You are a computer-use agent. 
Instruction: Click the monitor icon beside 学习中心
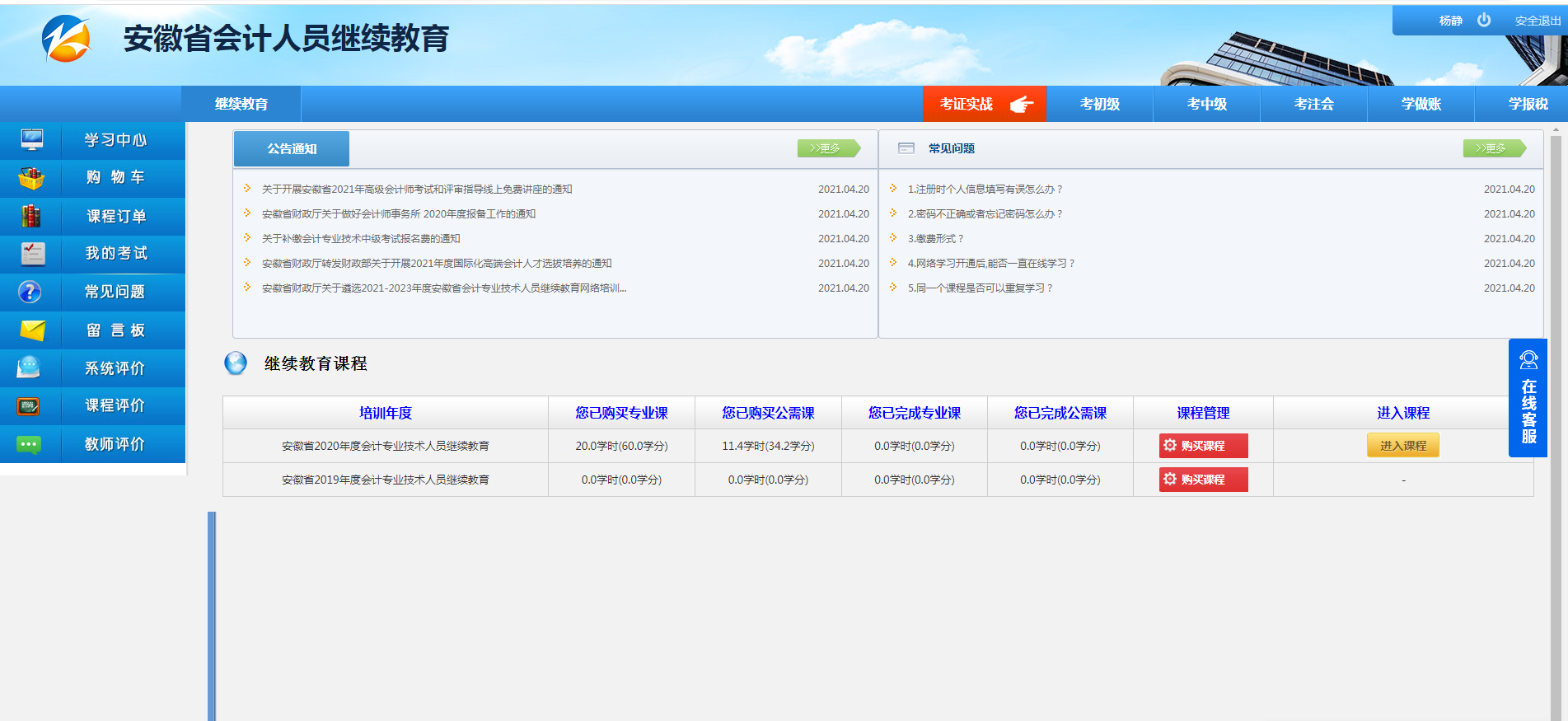click(32, 140)
